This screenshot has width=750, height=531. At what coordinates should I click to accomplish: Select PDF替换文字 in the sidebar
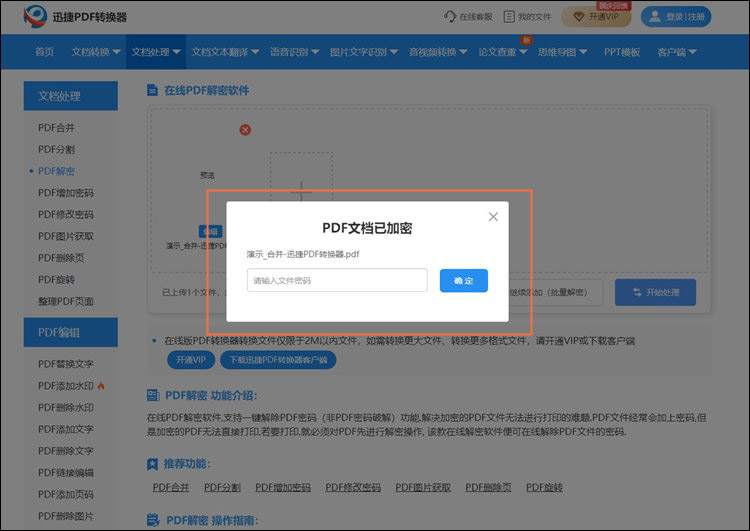tap(66, 364)
